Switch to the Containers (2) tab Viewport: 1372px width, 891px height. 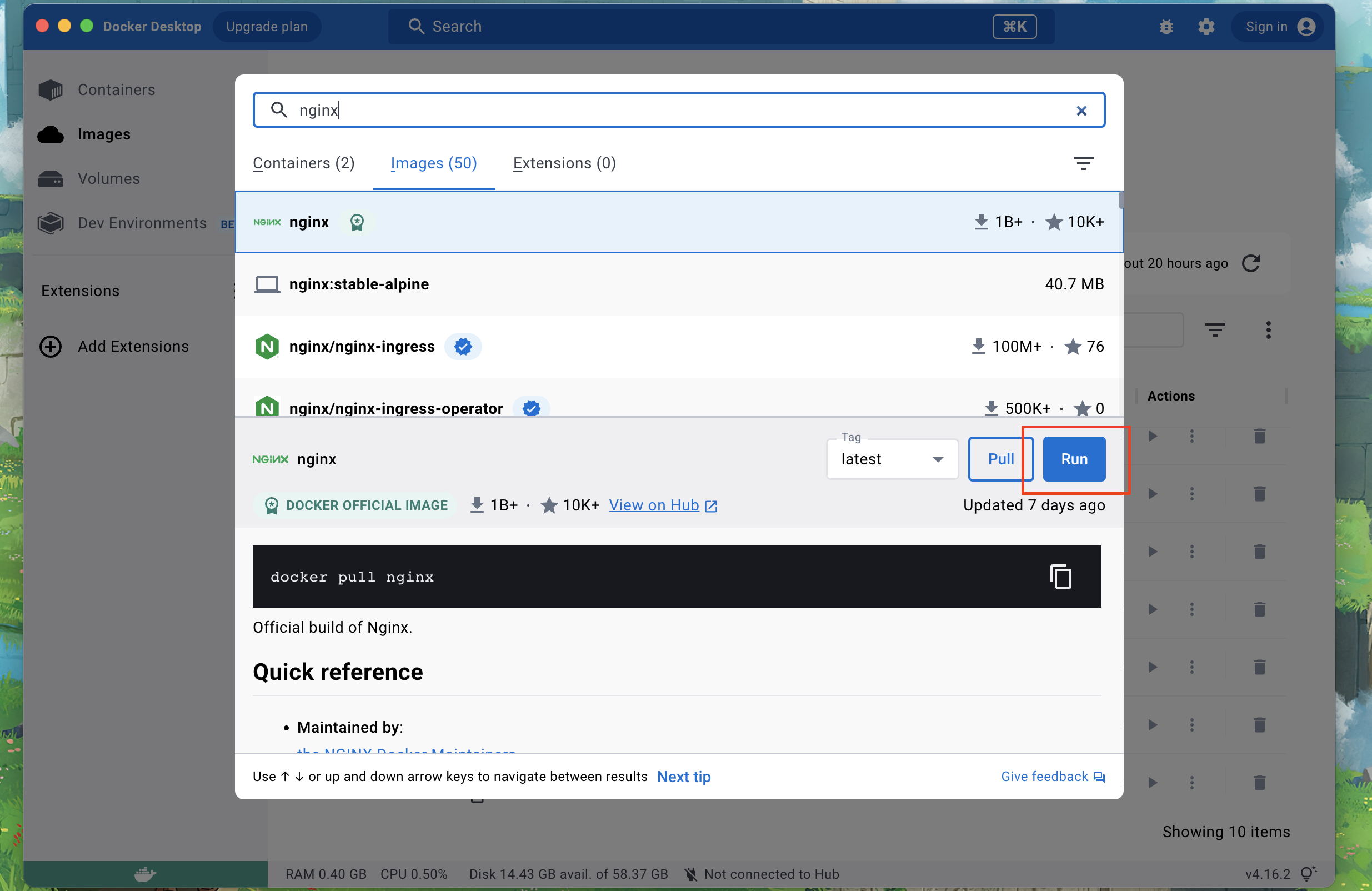click(x=304, y=163)
